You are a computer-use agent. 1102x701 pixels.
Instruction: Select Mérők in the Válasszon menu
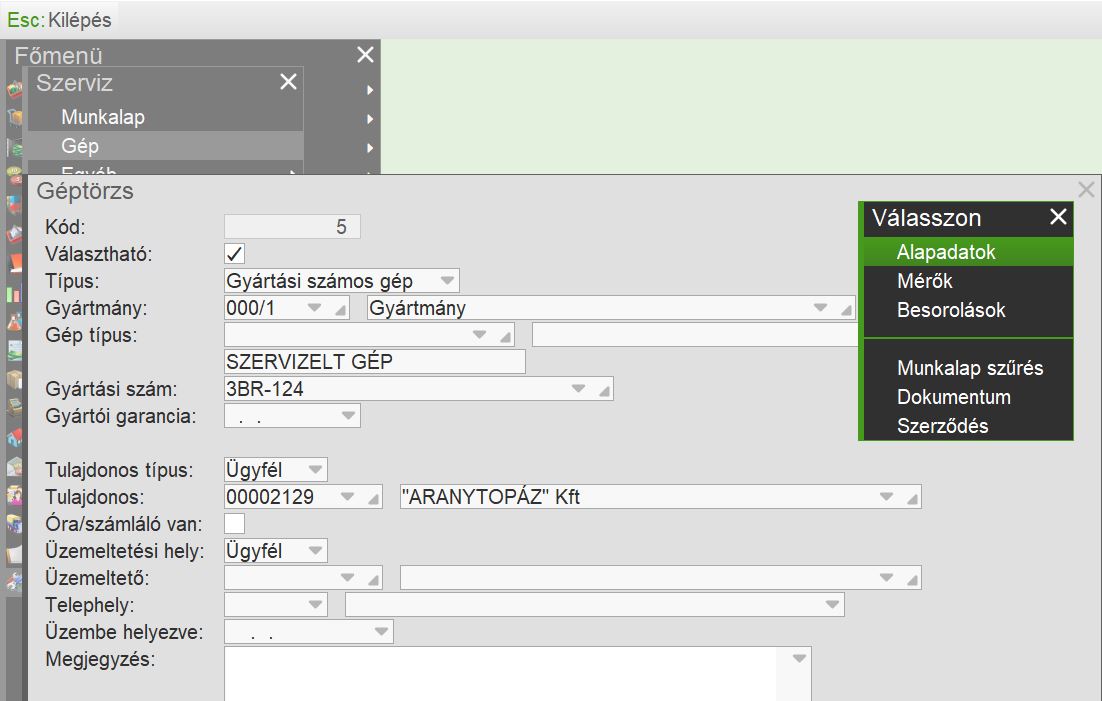click(968, 281)
